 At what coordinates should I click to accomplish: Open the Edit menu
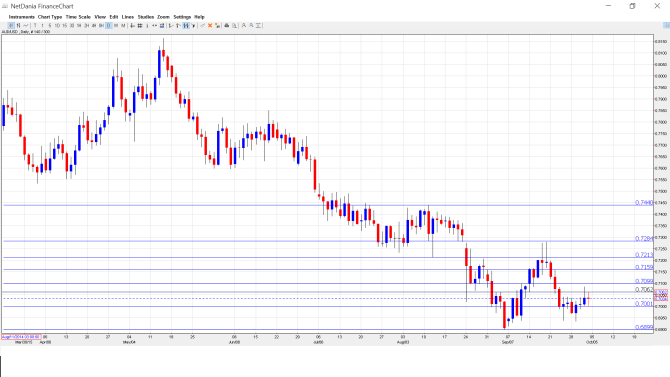click(x=114, y=17)
